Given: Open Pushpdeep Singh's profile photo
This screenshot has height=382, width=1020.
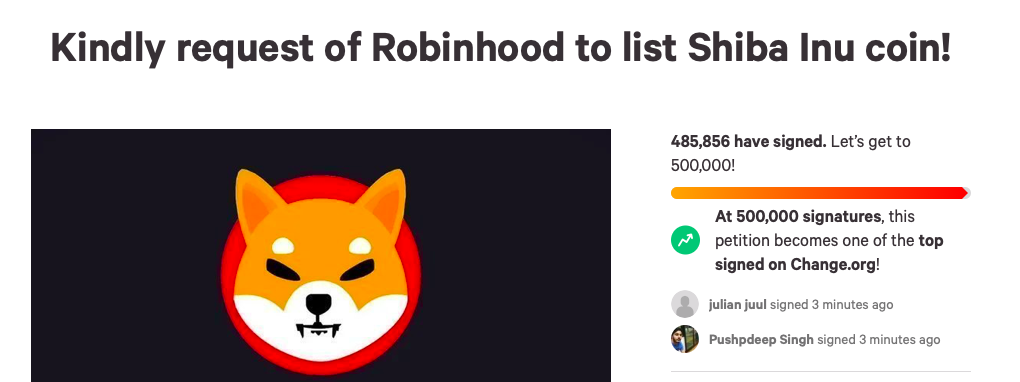Looking at the screenshot, I should 685,339.
